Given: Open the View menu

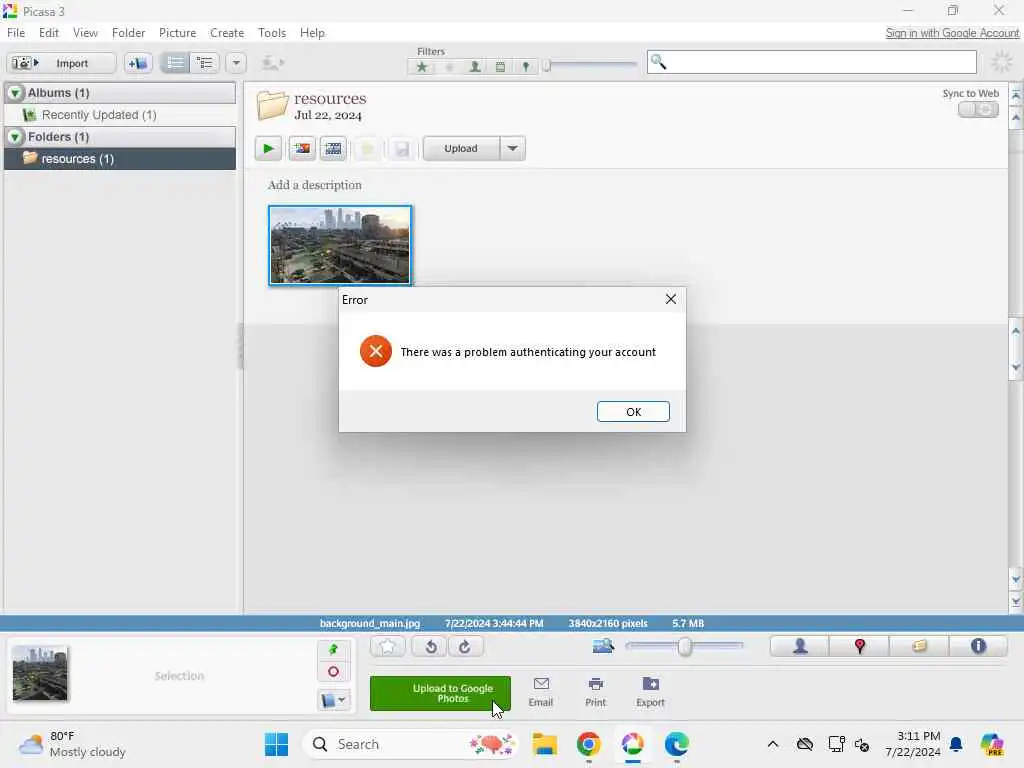Looking at the screenshot, I should 85,33.
